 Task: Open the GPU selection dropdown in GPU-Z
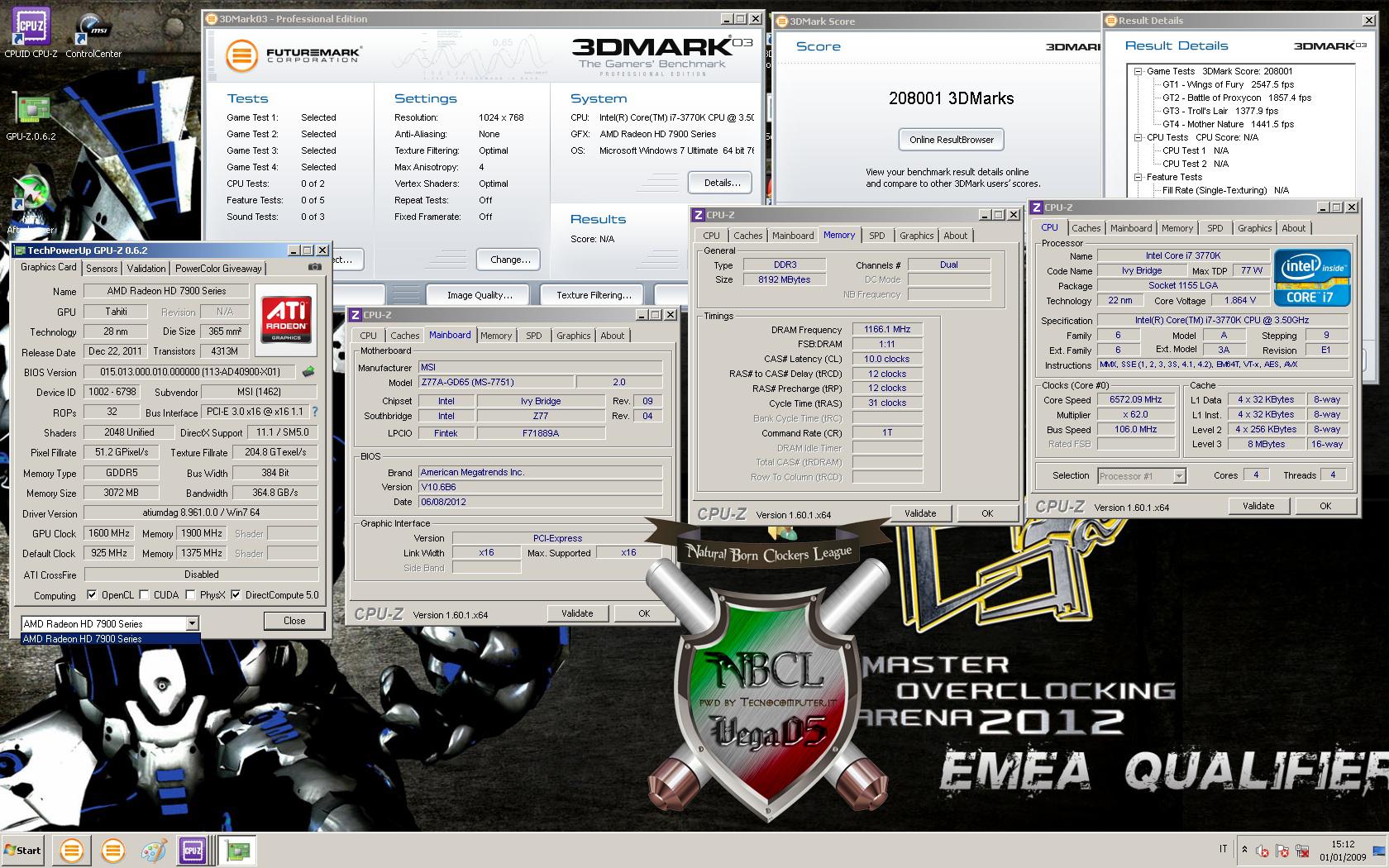(192, 623)
